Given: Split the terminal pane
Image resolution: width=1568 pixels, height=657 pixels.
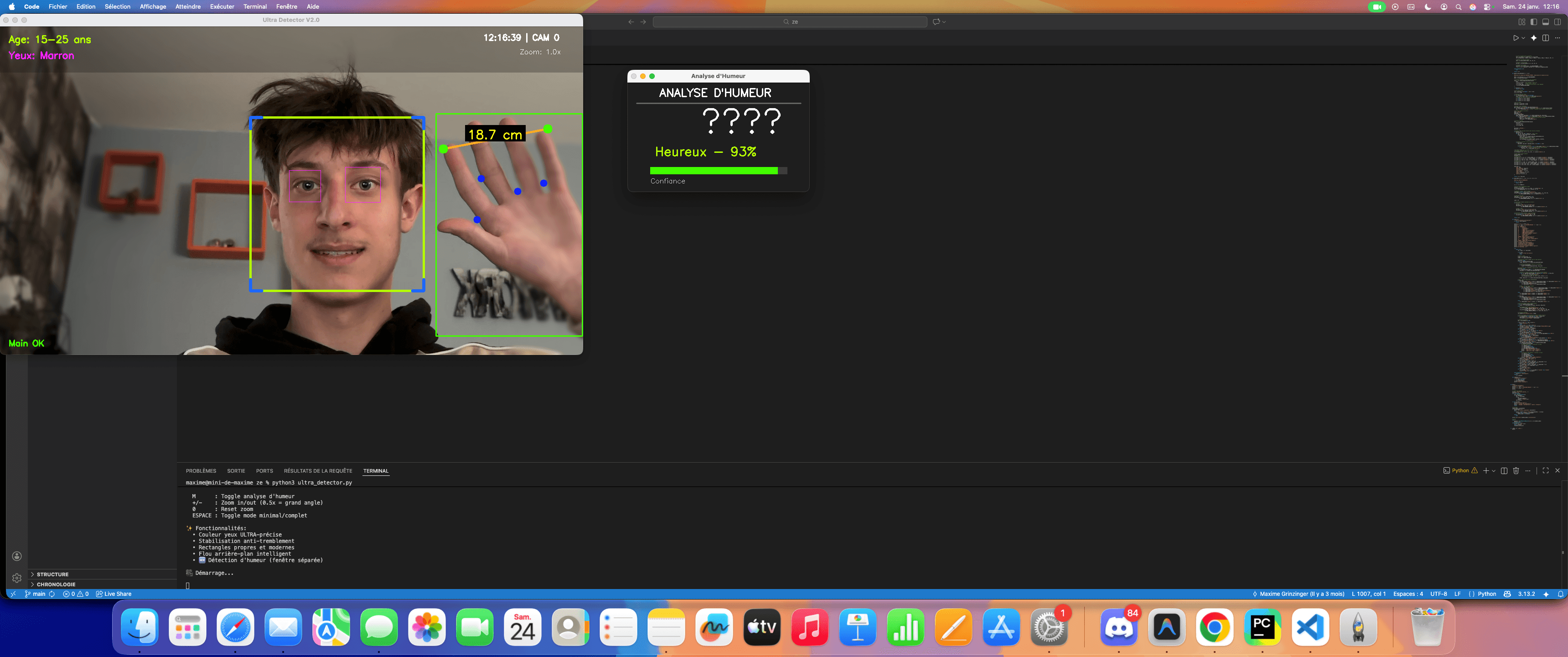Looking at the screenshot, I should pyautogui.click(x=1503, y=471).
